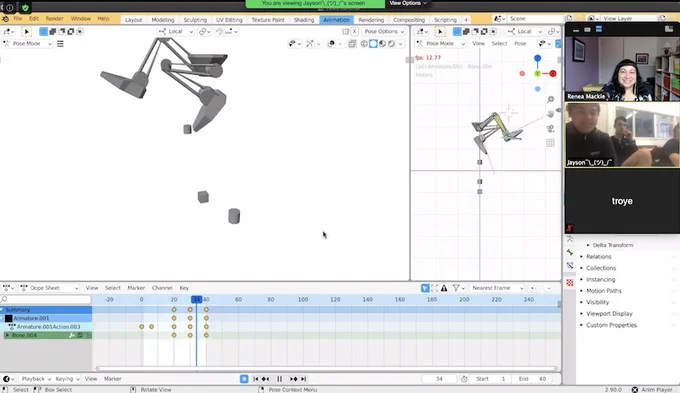Open the Local transform orientation dropdown in left viewport
Screen dimensions: 680x393
pyautogui.click(x=176, y=32)
